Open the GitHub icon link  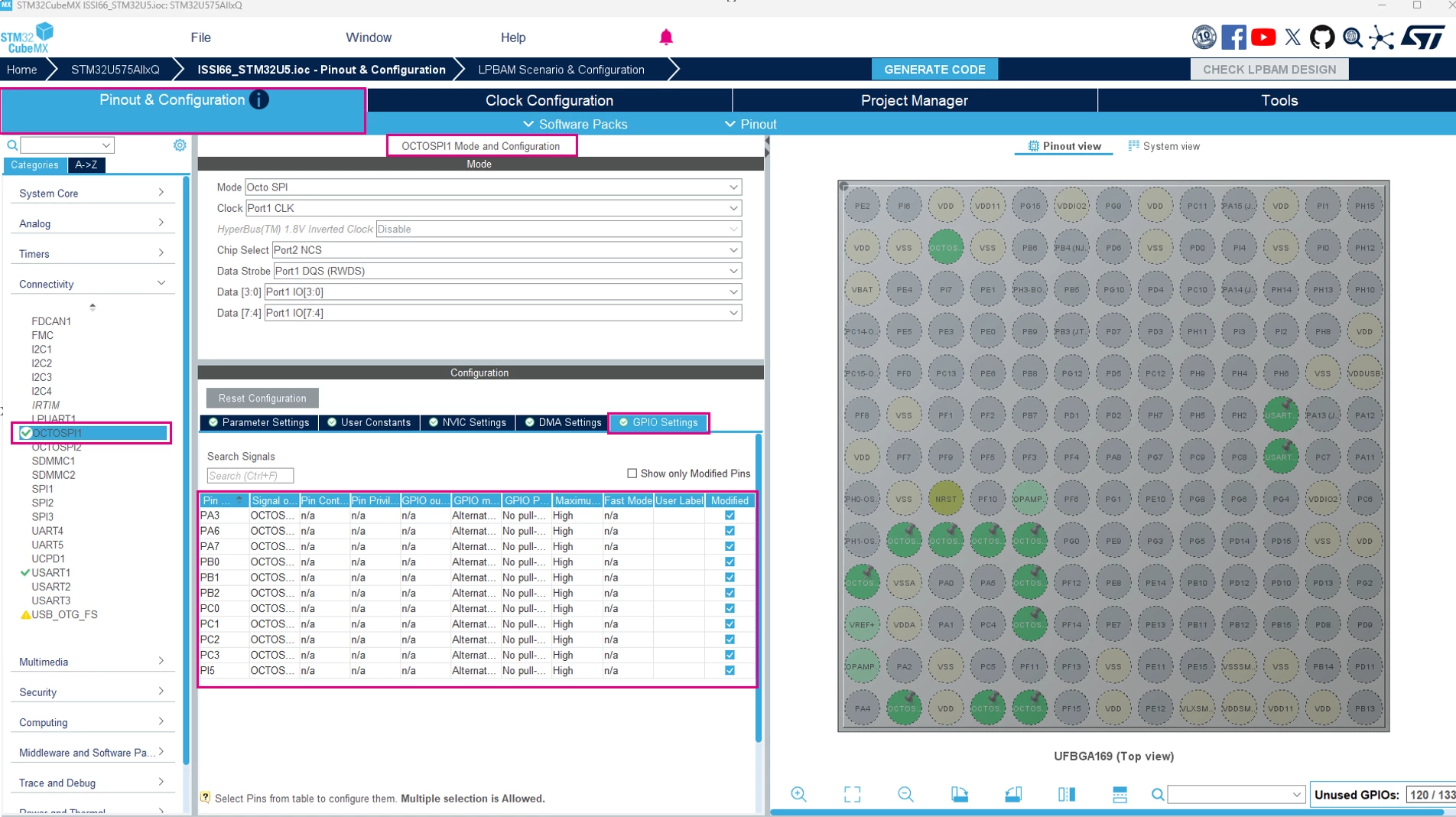tap(1322, 37)
